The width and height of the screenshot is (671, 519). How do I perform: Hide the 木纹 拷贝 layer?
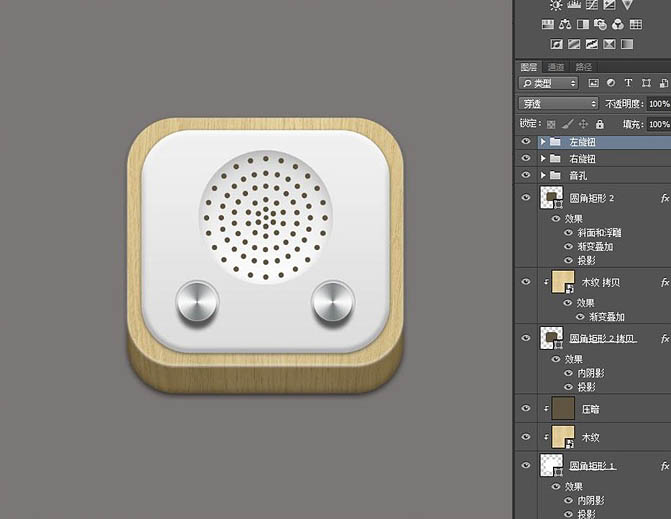click(x=526, y=283)
